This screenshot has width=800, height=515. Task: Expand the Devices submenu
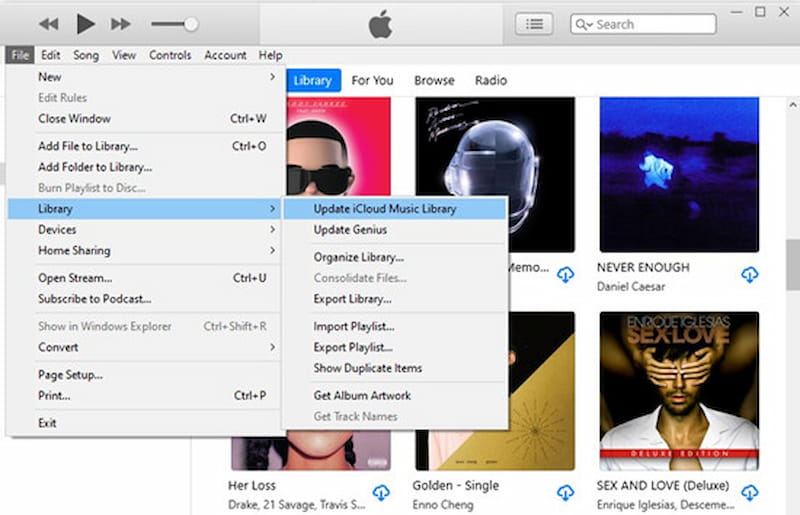[144, 230]
